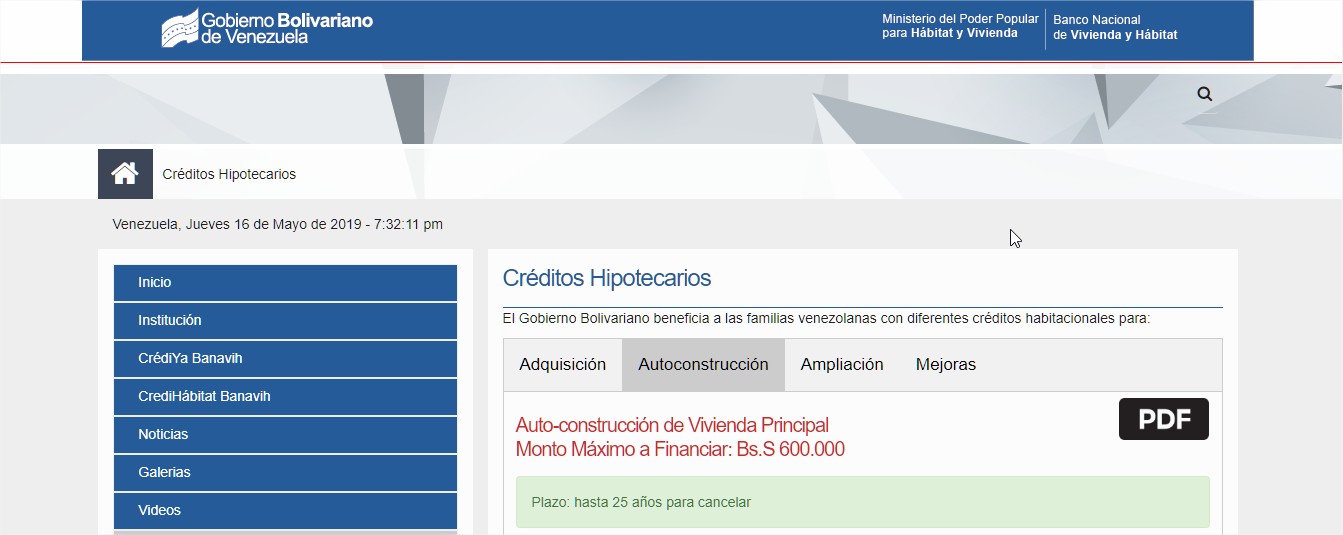1343x535 pixels.
Task: Open Galerias from the sidebar
Action: pos(285,473)
